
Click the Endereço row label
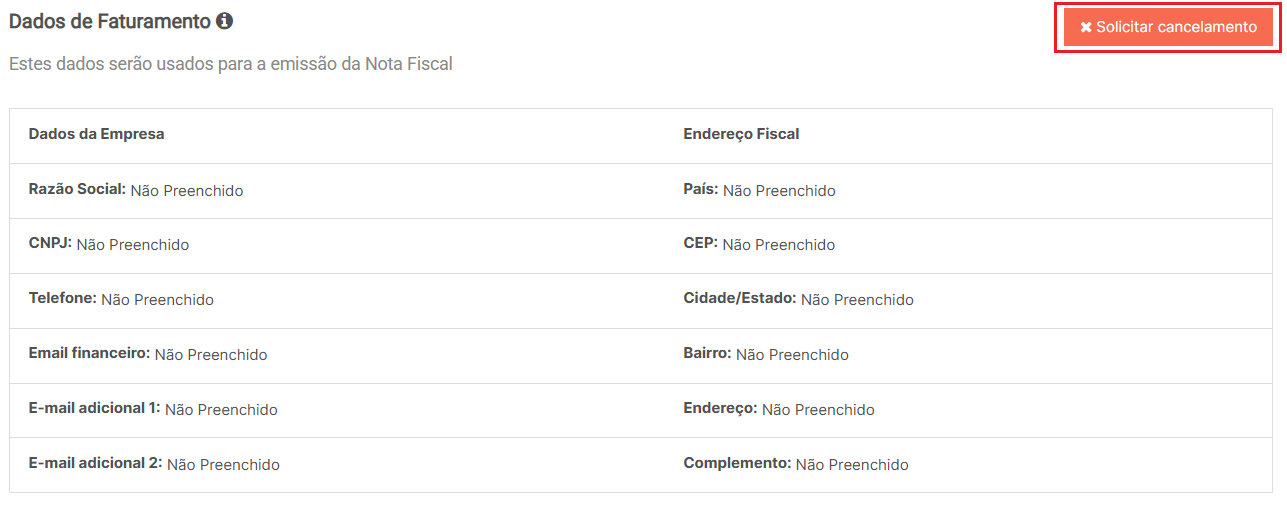(x=720, y=409)
